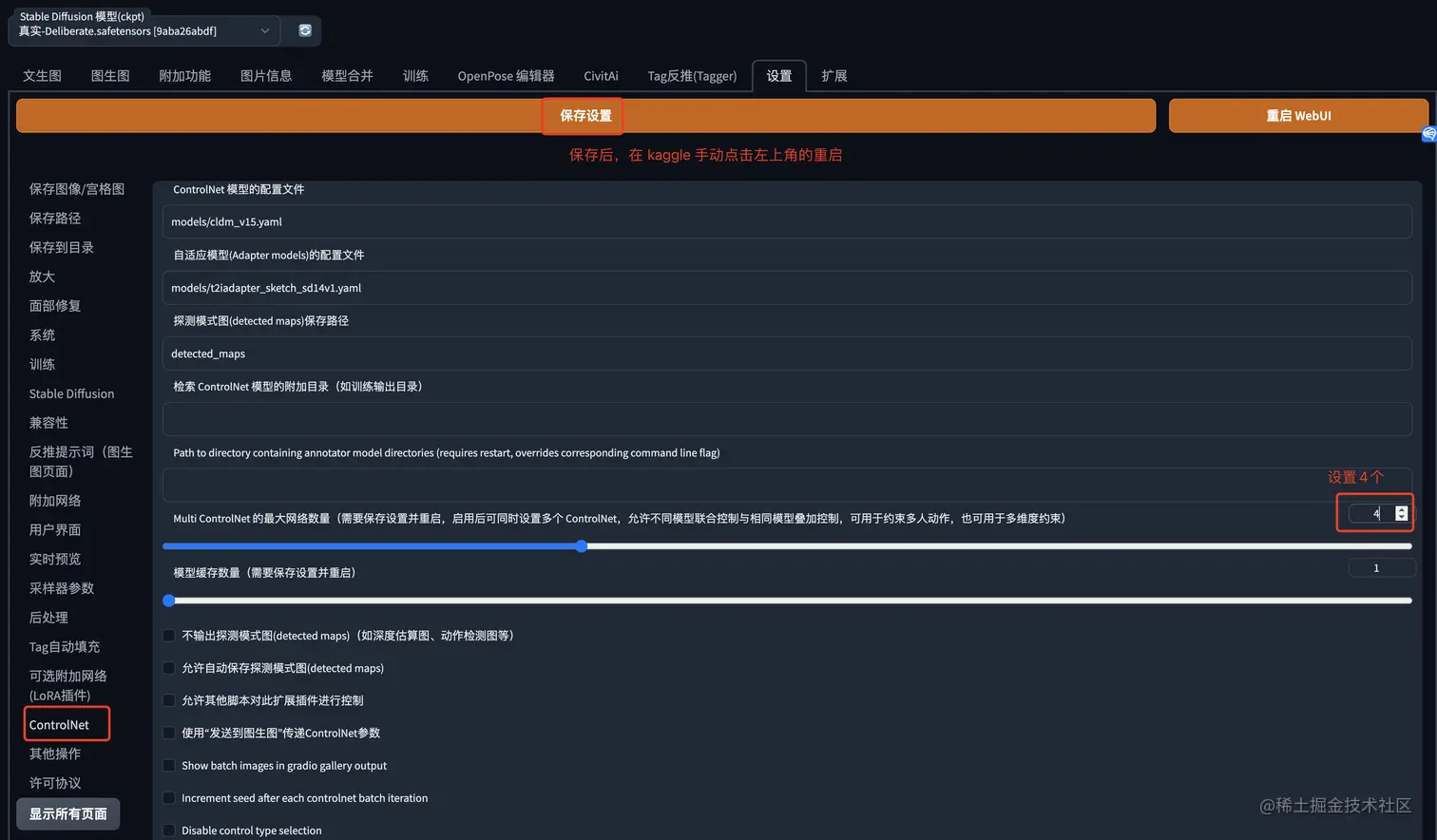This screenshot has width=1437, height=840.
Task: Open Stable Diffusion settings section
Action: point(71,393)
